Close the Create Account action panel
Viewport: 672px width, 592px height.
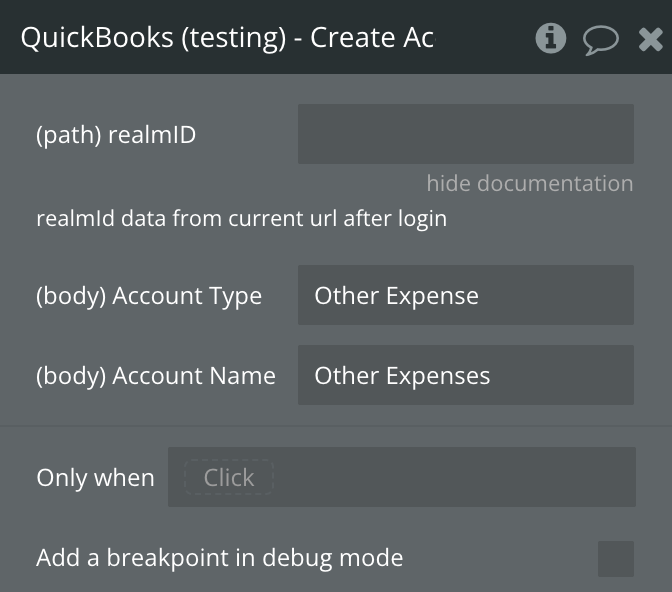pyautogui.click(x=650, y=39)
